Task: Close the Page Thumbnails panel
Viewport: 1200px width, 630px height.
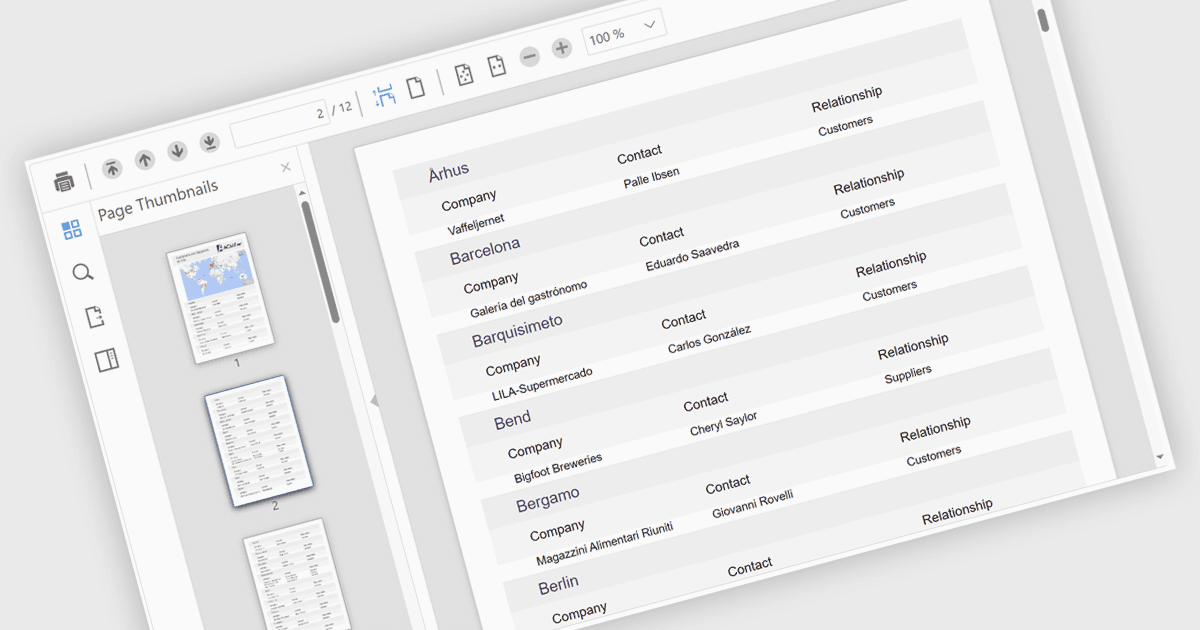Action: pyautogui.click(x=286, y=167)
